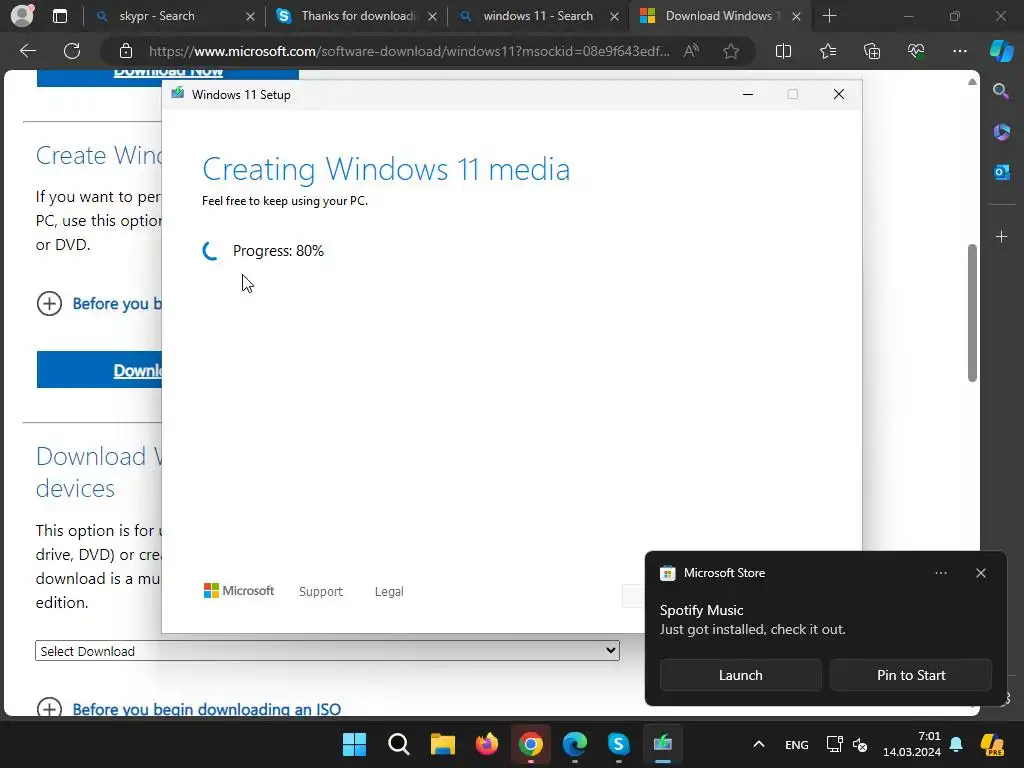The width and height of the screenshot is (1024, 768).
Task: Open tab actions menu icon
Action: click(59, 16)
